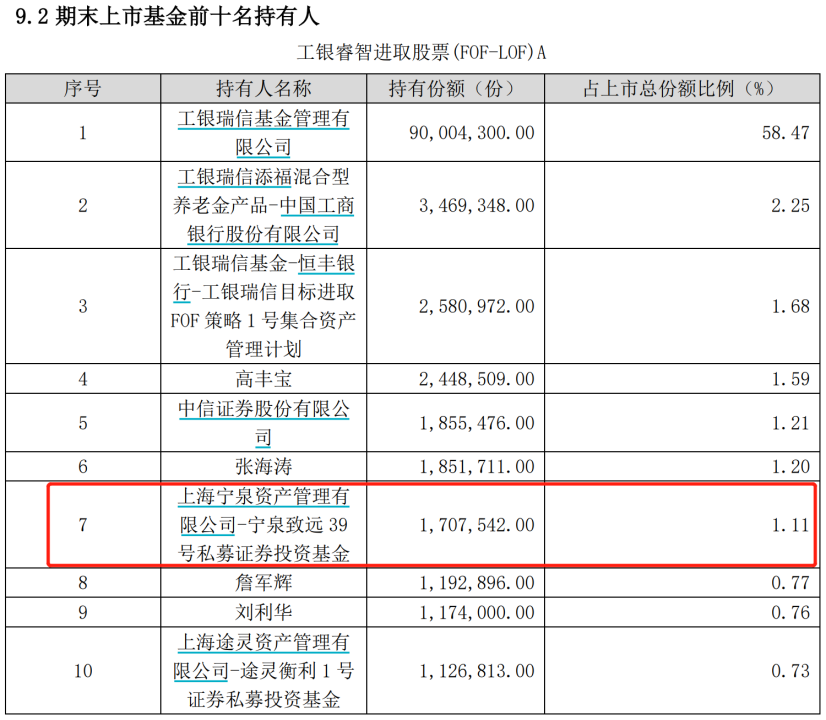The height and width of the screenshot is (720, 826).
Task: Open the 上海途灵资产管理有限公司 link in row 10
Action: [264, 642]
